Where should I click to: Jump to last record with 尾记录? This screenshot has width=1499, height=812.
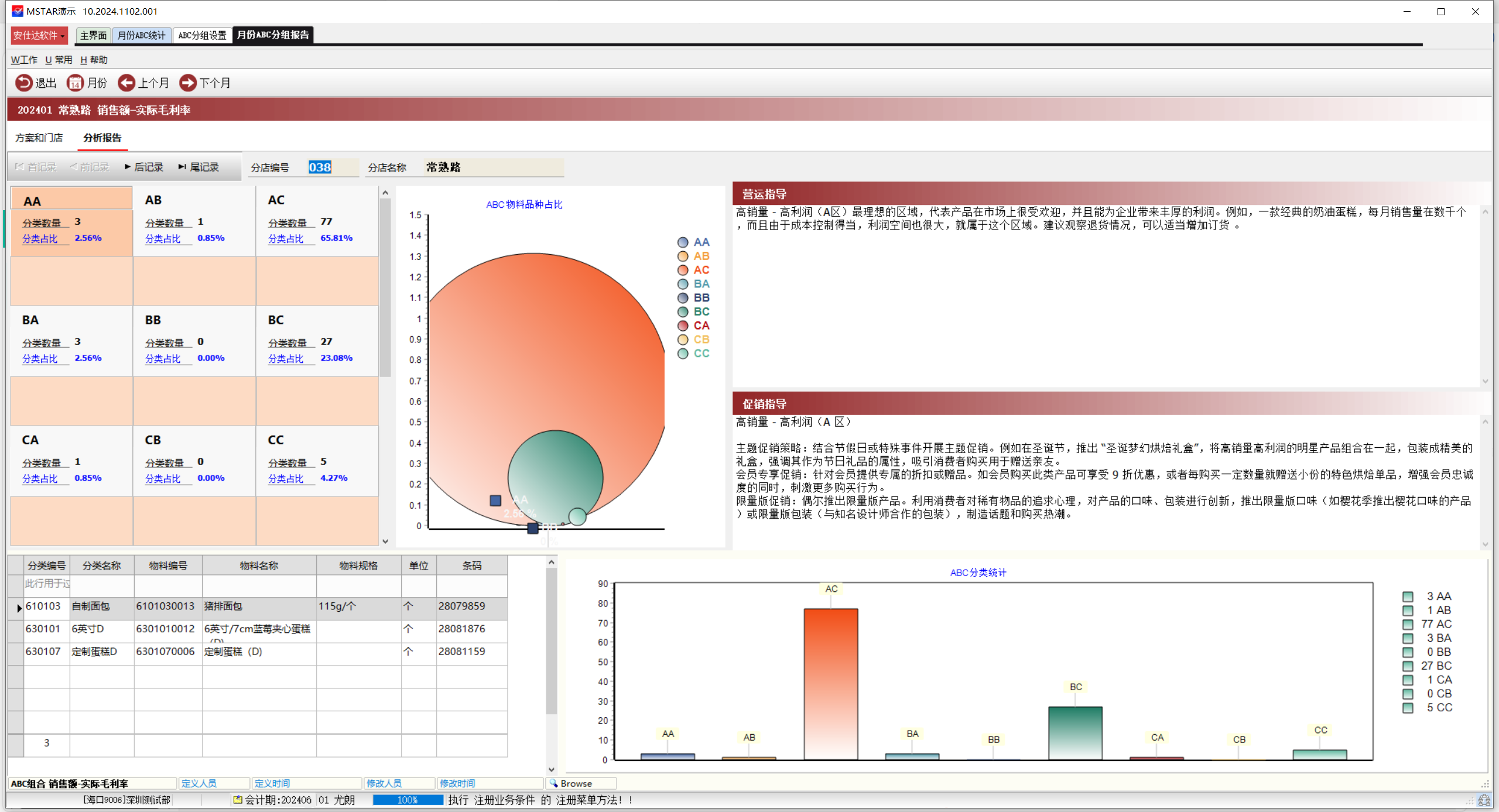tap(198, 167)
